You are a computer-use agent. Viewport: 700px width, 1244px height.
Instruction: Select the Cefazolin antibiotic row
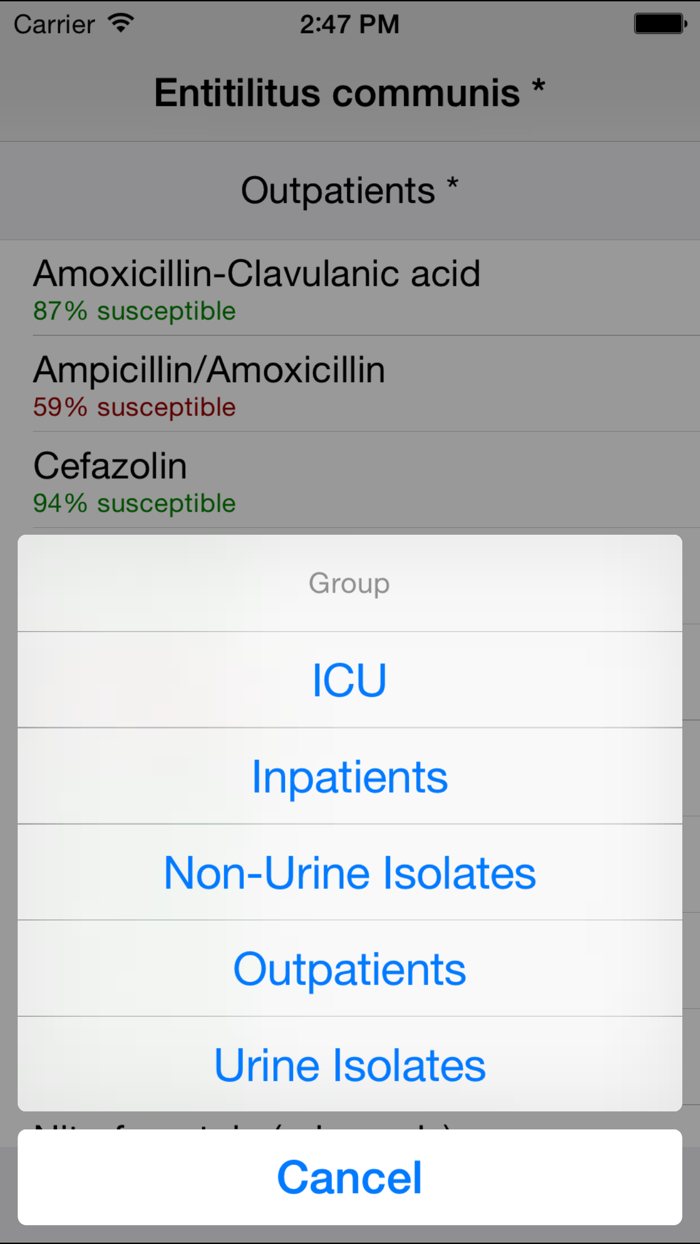coord(110,465)
